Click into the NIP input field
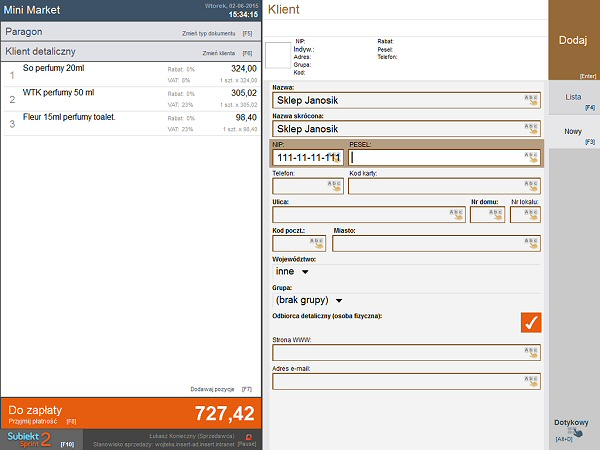 point(307,158)
